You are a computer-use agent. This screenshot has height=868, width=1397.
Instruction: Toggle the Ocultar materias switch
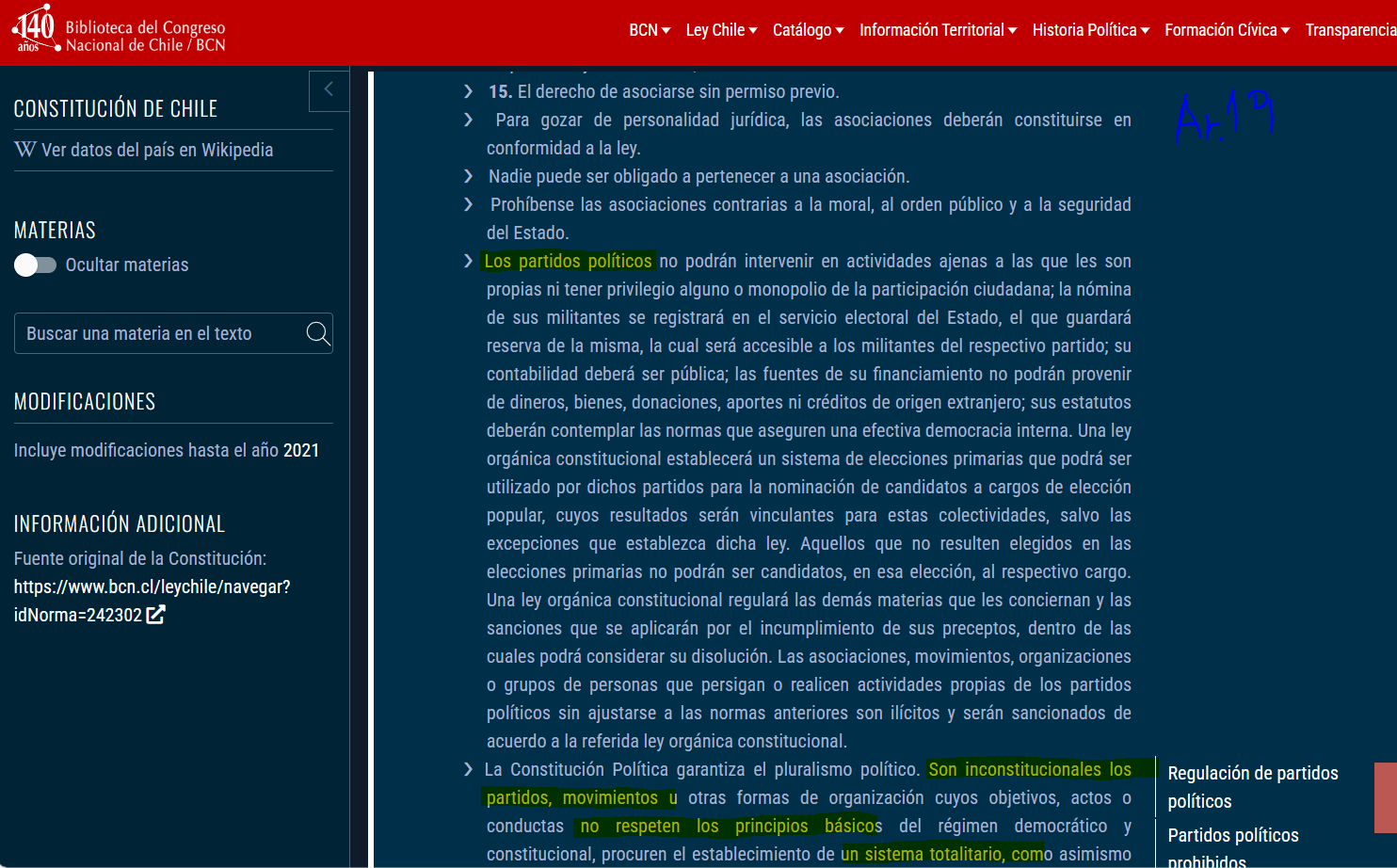click(35, 265)
